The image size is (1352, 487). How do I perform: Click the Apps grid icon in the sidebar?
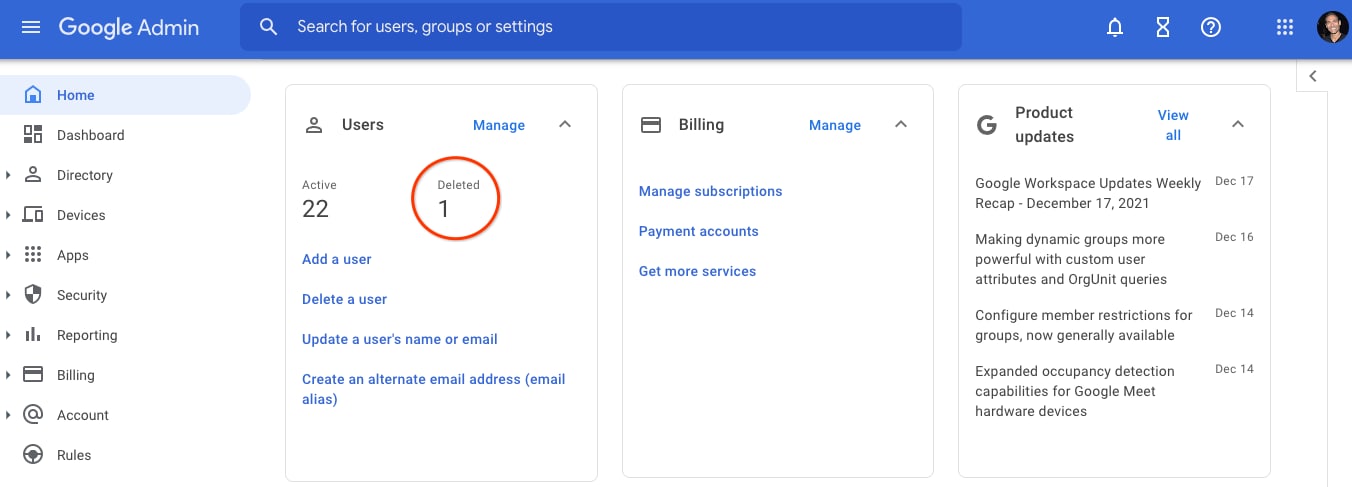tap(33, 255)
